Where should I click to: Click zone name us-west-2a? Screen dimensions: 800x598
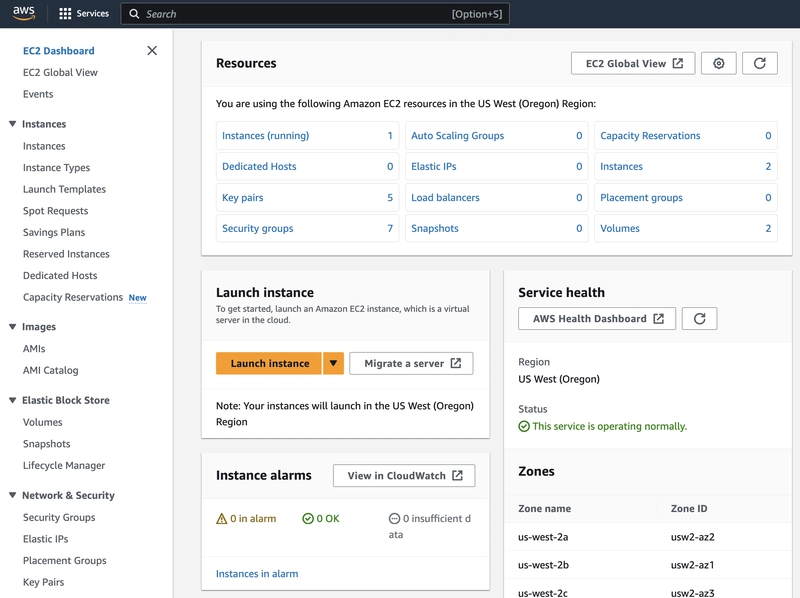[543, 537]
